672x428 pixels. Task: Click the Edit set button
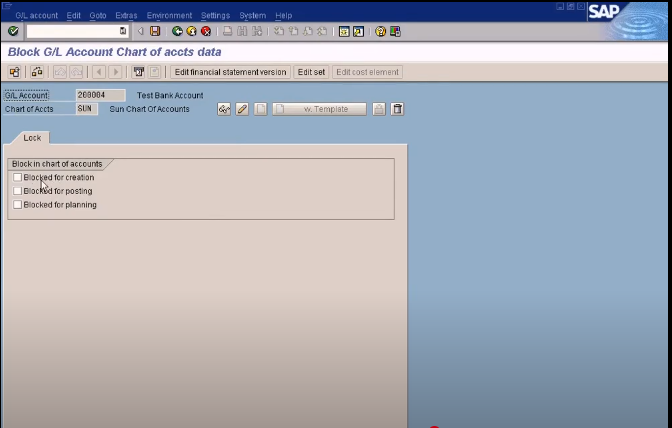[x=311, y=72]
